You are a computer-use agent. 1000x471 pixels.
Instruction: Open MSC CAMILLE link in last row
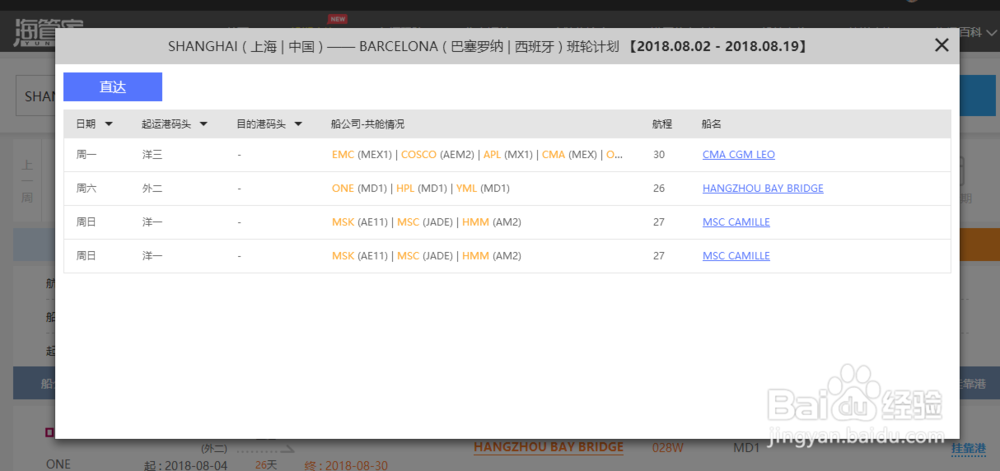pyautogui.click(x=736, y=256)
